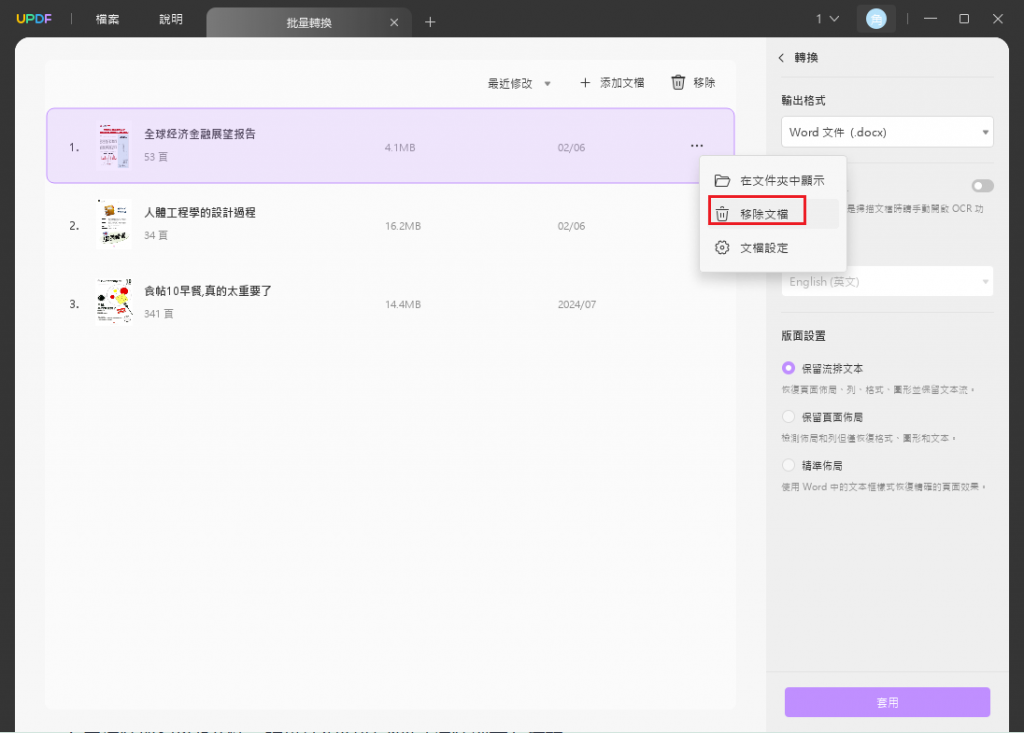The image size is (1024, 733).
Task: Select file name 人體工程學的設計過程
Action: point(200,212)
